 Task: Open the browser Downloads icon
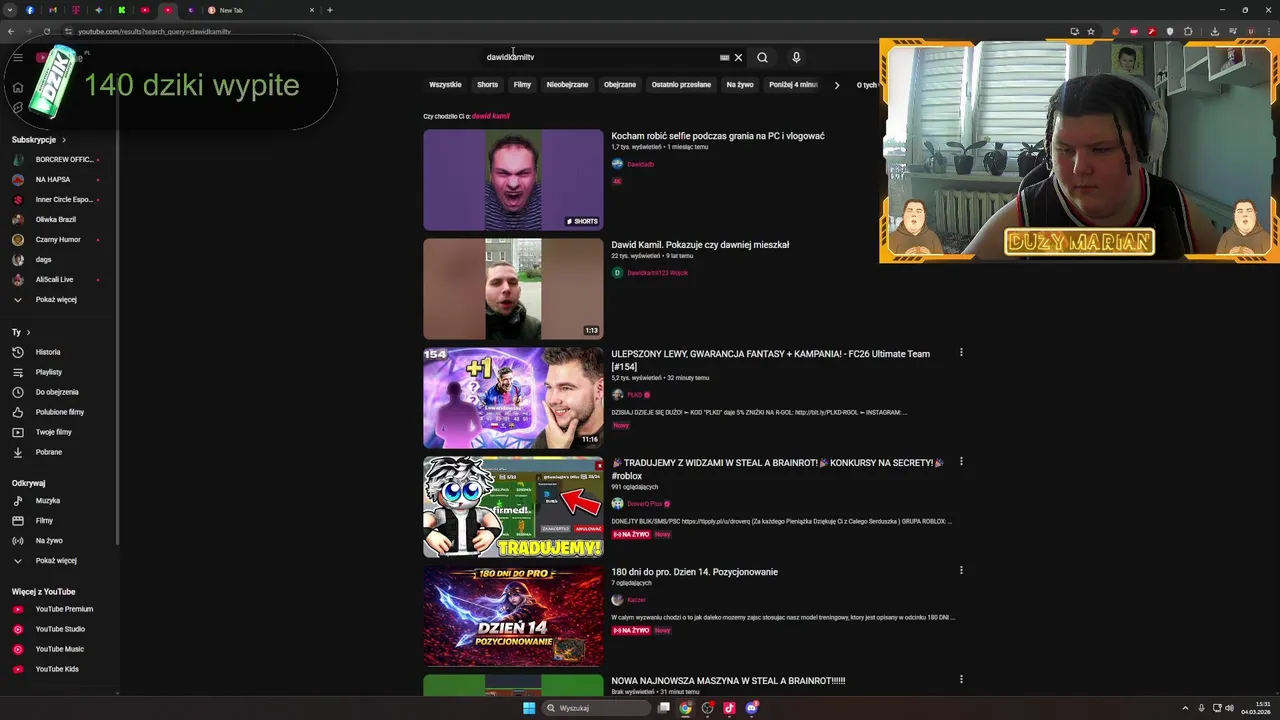(x=1215, y=31)
